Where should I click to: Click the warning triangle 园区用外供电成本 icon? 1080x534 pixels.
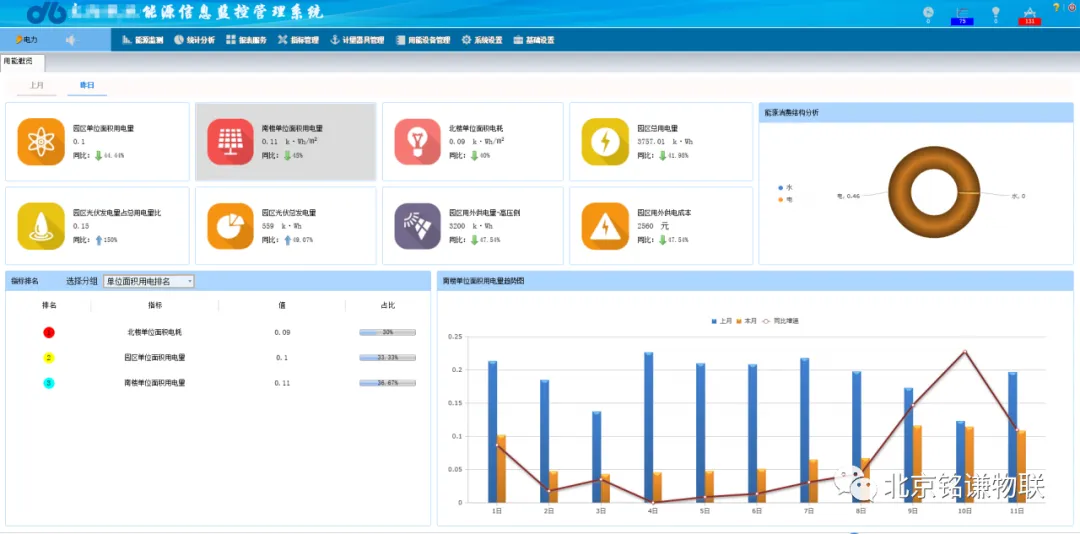(605, 226)
